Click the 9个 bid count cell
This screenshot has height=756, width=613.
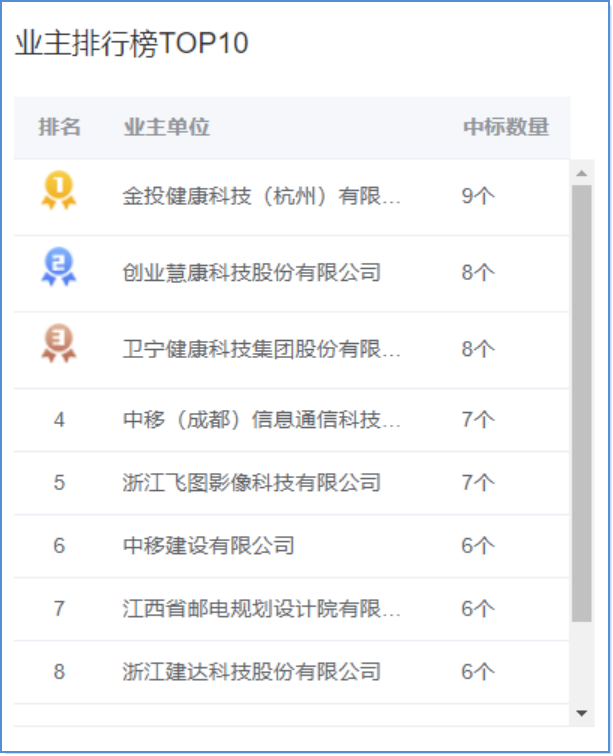pyautogui.click(x=478, y=196)
